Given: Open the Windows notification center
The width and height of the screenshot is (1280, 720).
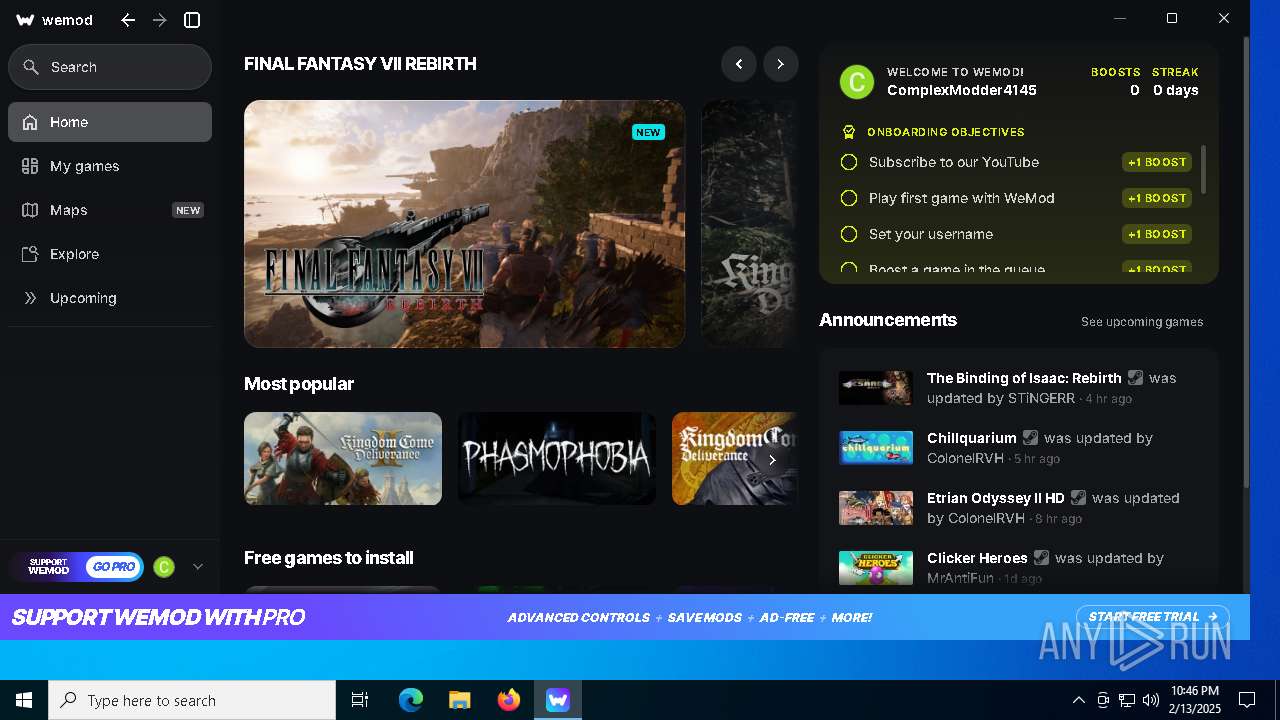Looking at the screenshot, I should point(1247,700).
